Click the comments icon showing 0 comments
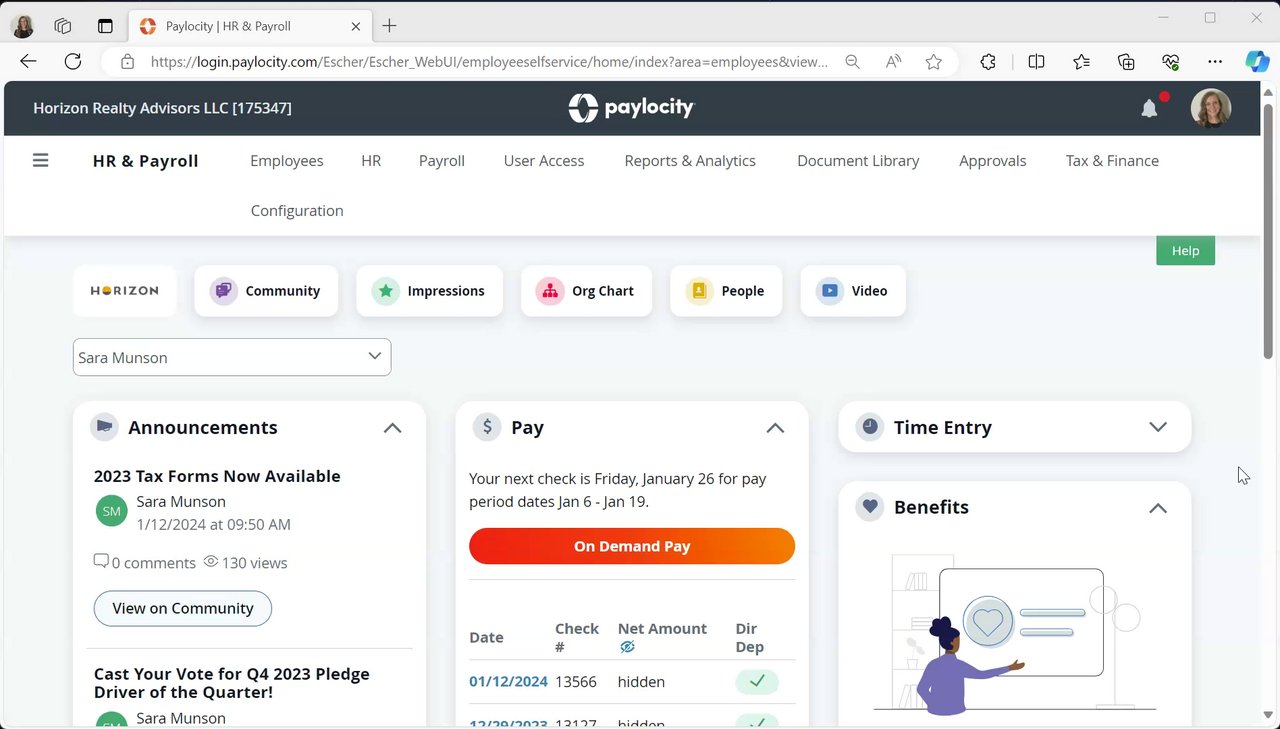Viewport: 1280px width, 729px height. click(x=101, y=562)
